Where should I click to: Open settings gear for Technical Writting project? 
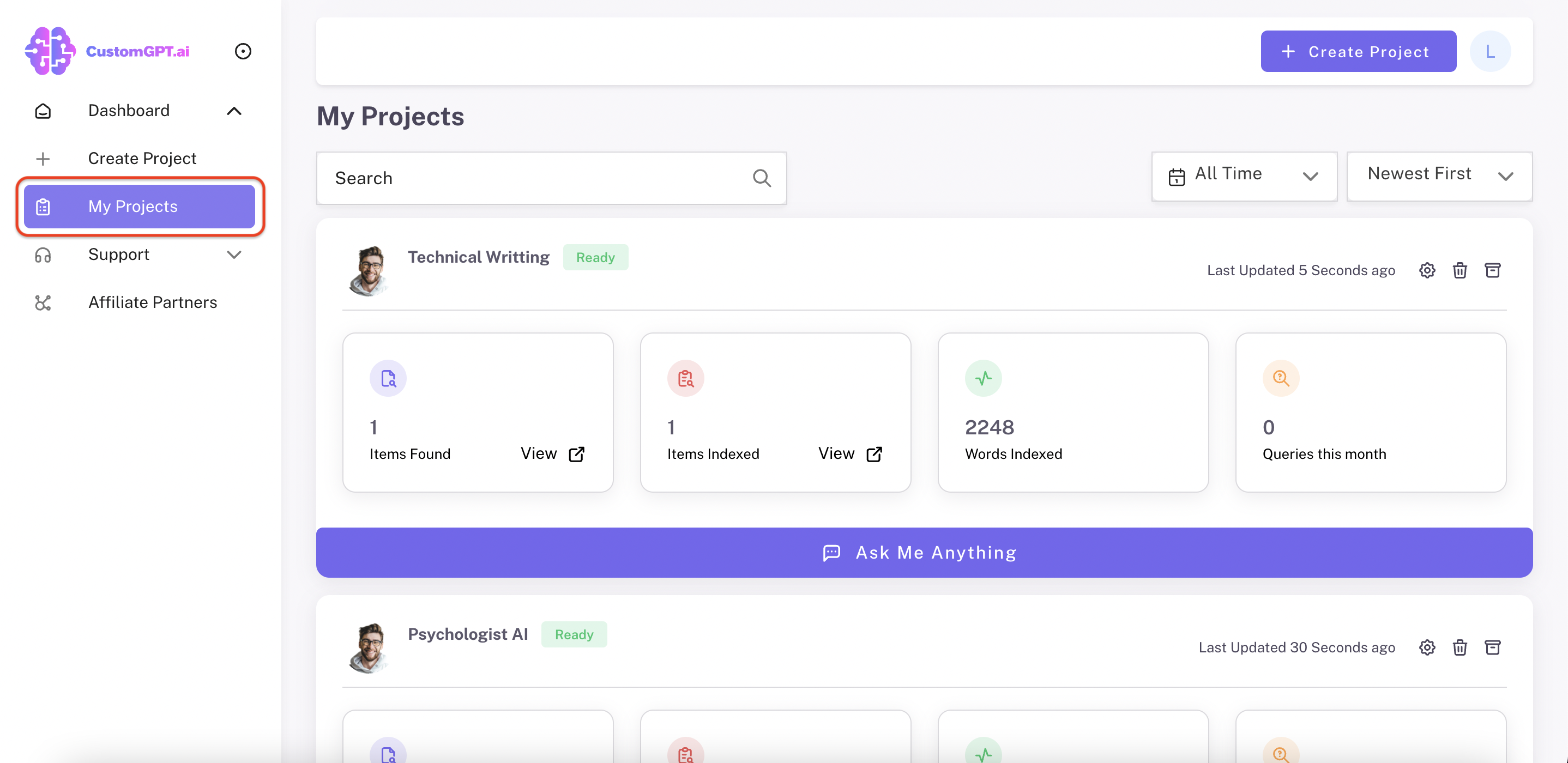coord(1427,270)
